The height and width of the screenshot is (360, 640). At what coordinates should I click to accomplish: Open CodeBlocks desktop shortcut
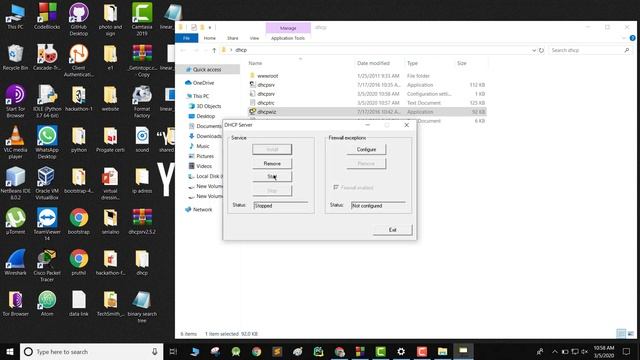pyautogui.click(x=47, y=16)
